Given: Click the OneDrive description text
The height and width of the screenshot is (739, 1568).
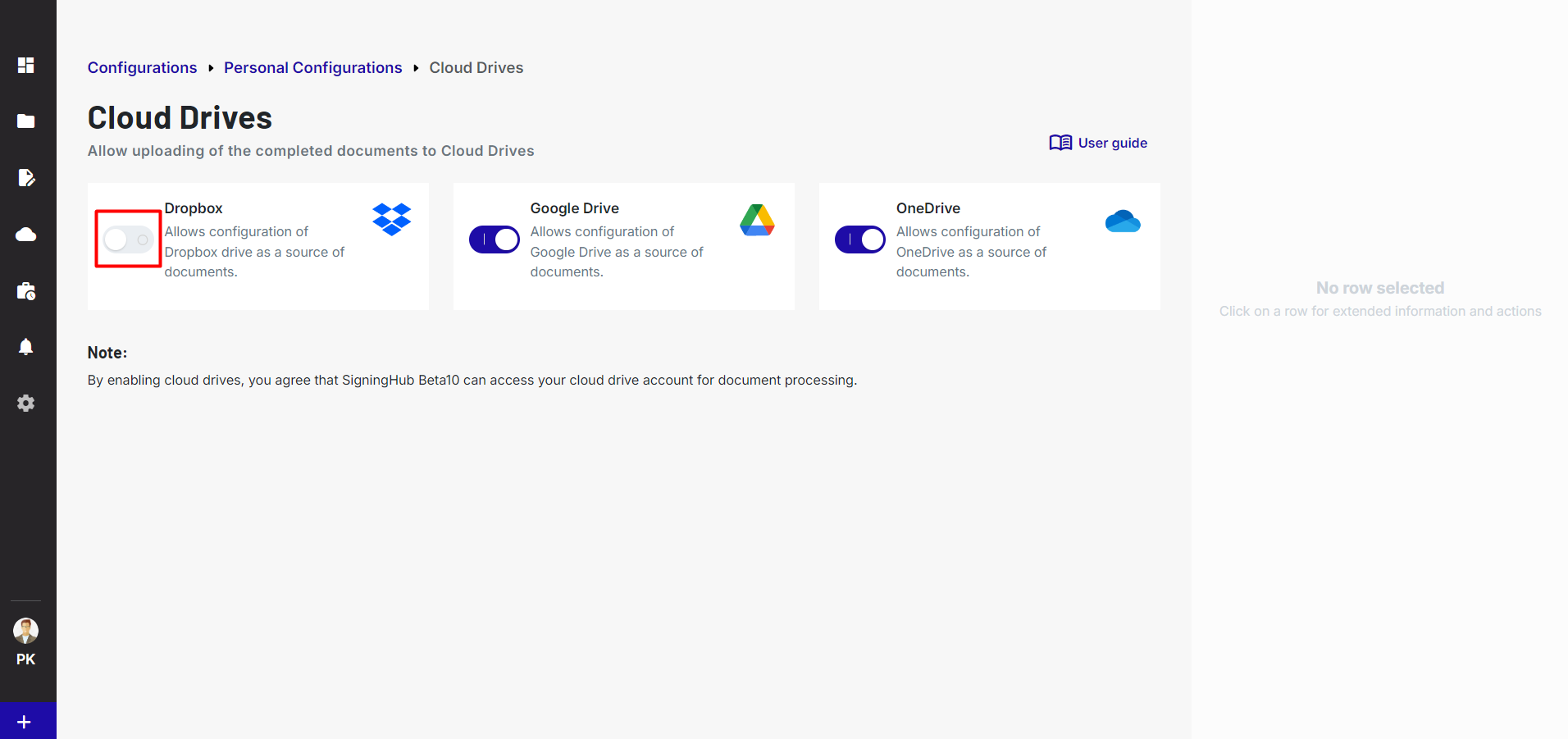Looking at the screenshot, I should click(x=971, y=252).
